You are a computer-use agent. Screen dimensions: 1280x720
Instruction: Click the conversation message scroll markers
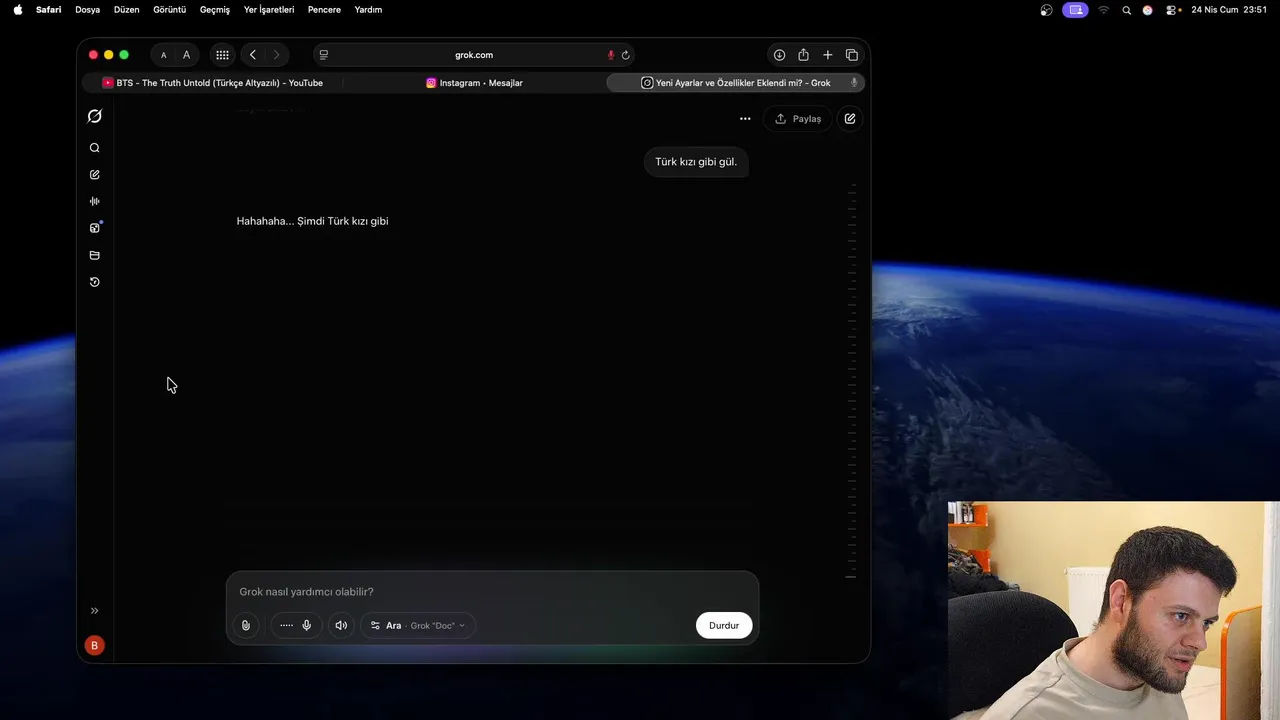coord(851,381)
